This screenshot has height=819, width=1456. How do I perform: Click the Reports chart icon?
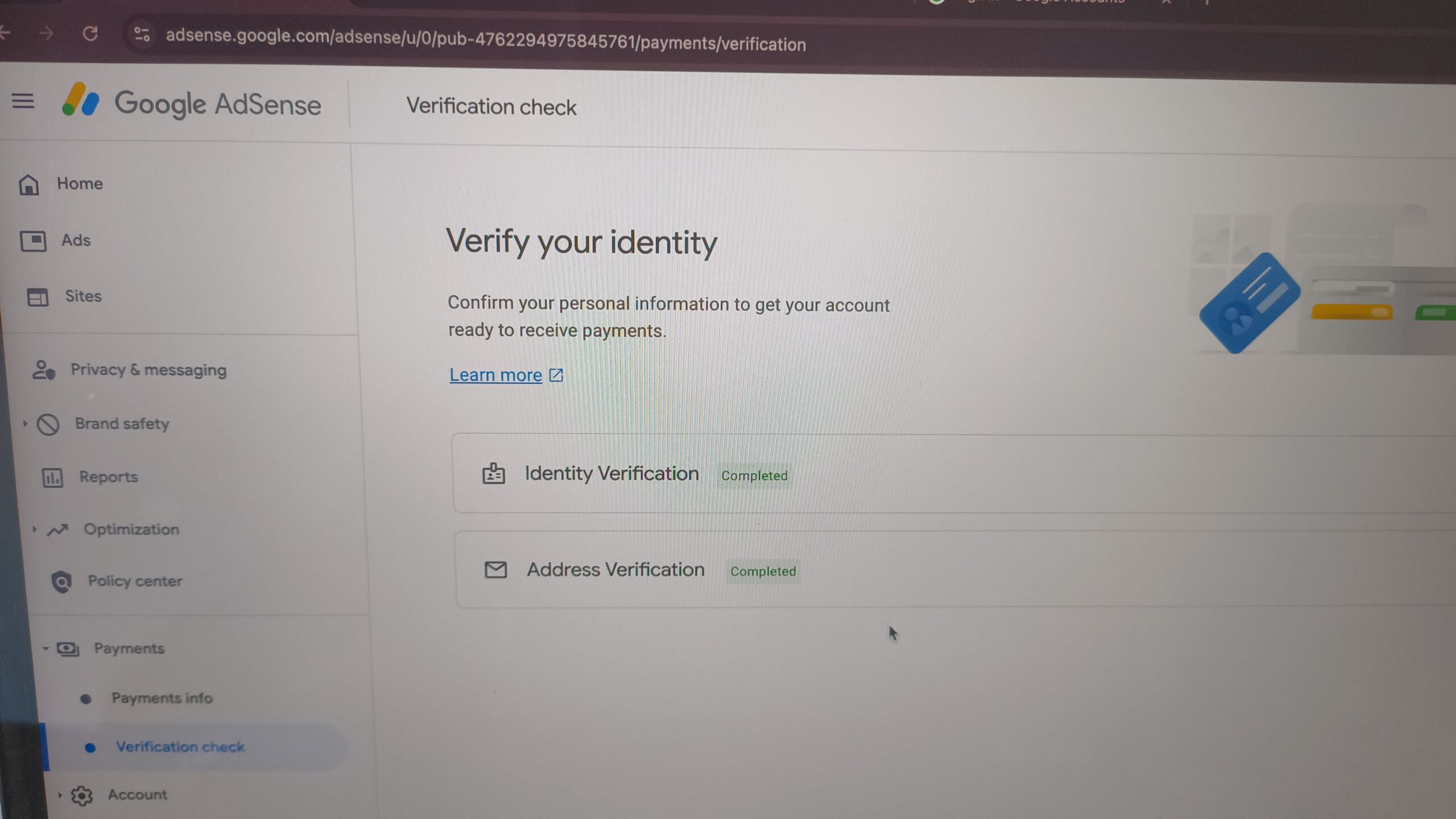(x=53, y=478)
